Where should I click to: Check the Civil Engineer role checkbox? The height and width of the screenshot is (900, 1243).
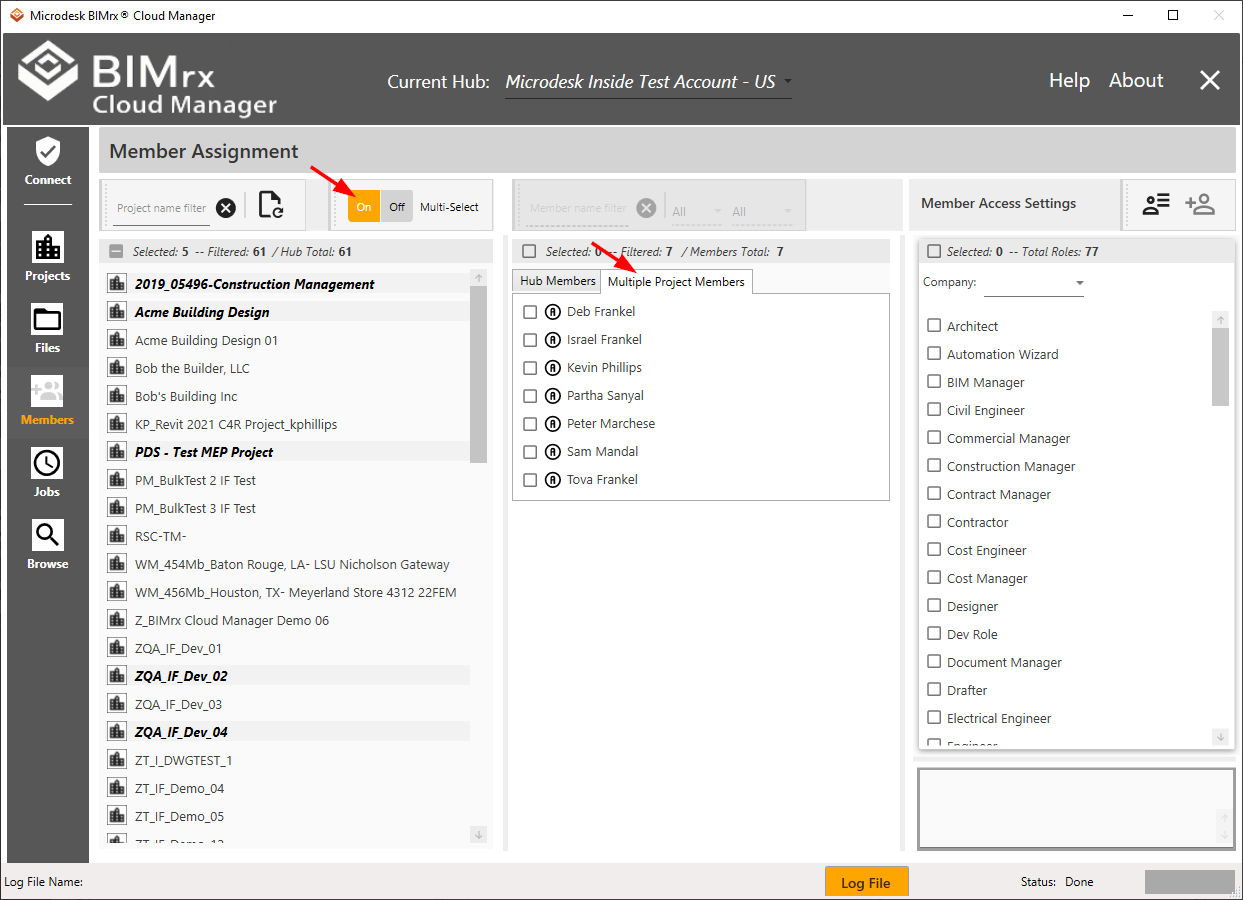tap(934, 410)
